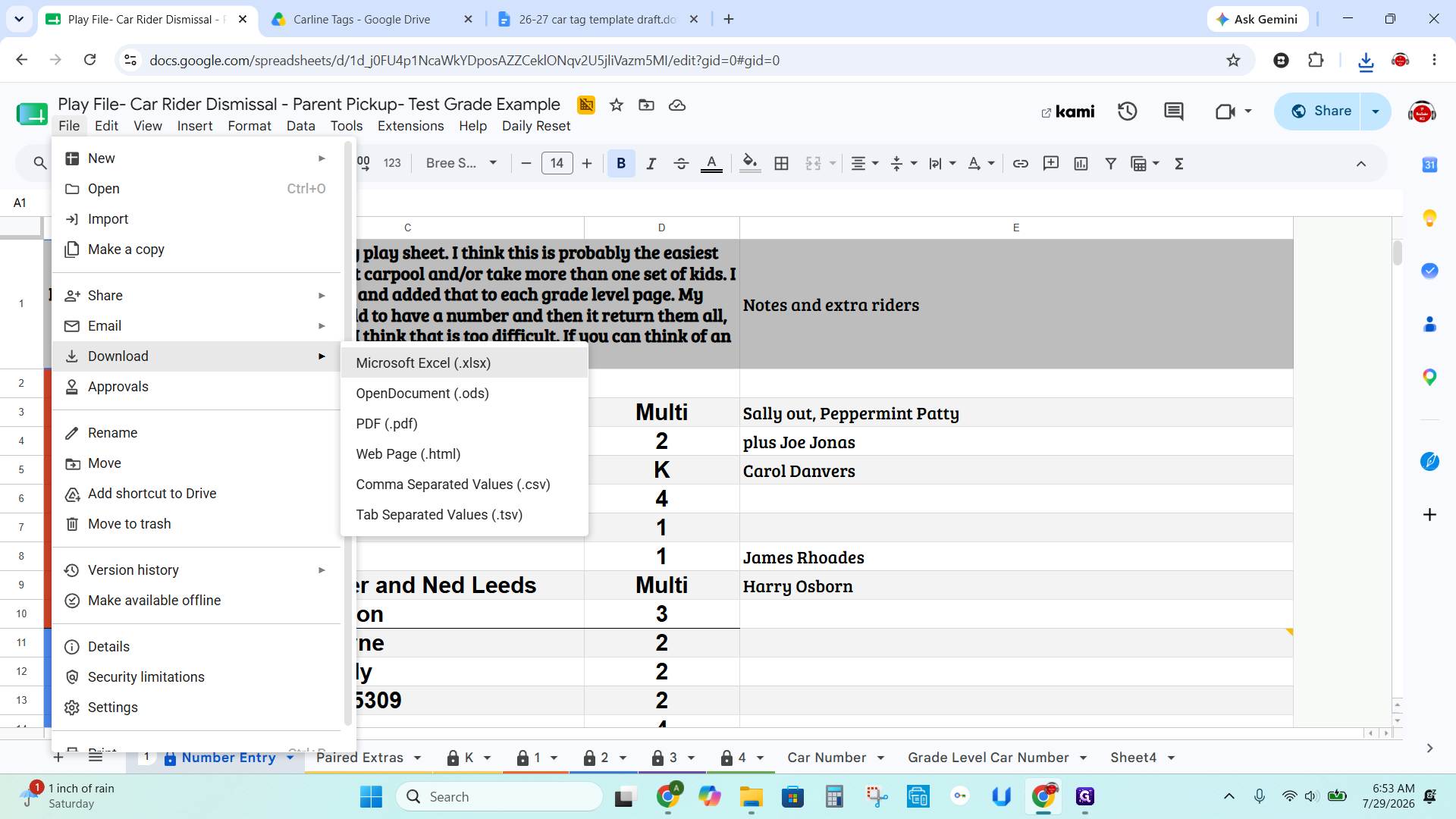
Task: Open vertical align dropdown
Action: pyautogui.click(x=904, y=163)
